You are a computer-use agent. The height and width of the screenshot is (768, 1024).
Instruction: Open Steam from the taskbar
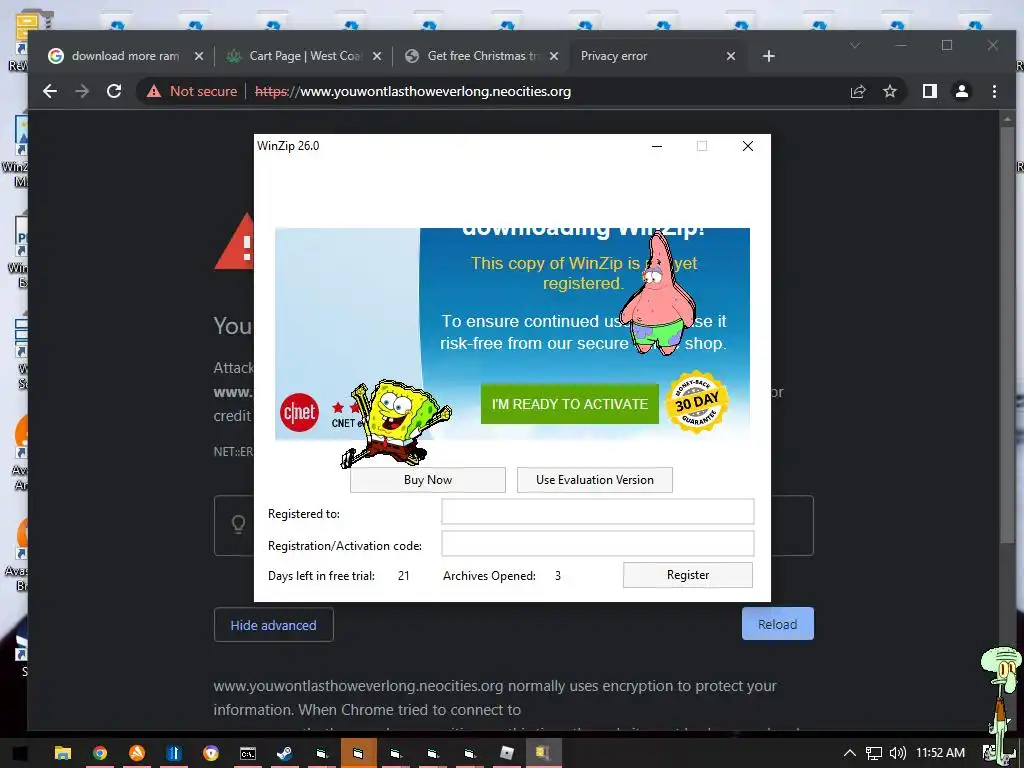[x=285, y=753]
